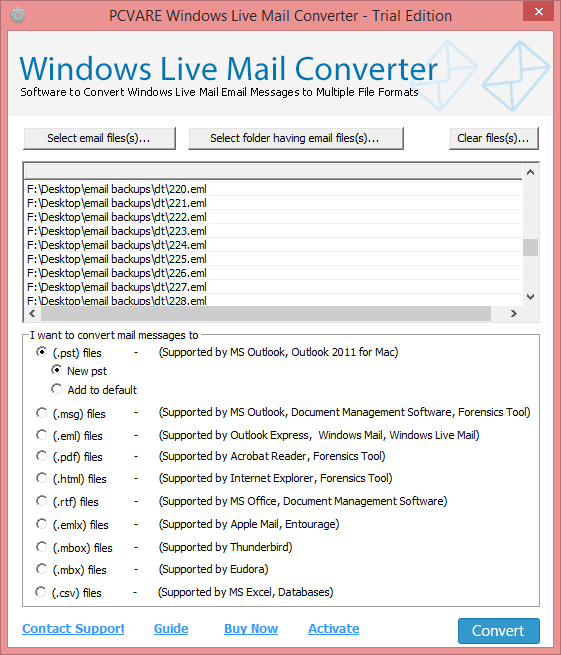Select the (.csv) files radio button
The height and width of the screenshot is (655, 561).
tap(41, 592)
